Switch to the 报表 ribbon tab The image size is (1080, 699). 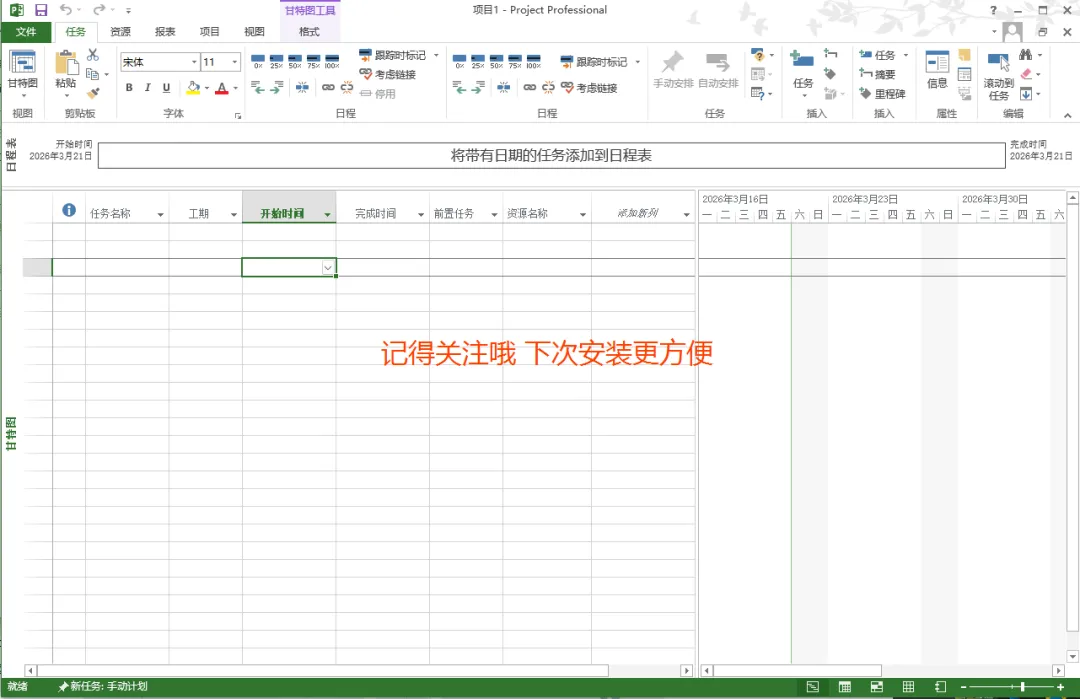click(165, 32)
